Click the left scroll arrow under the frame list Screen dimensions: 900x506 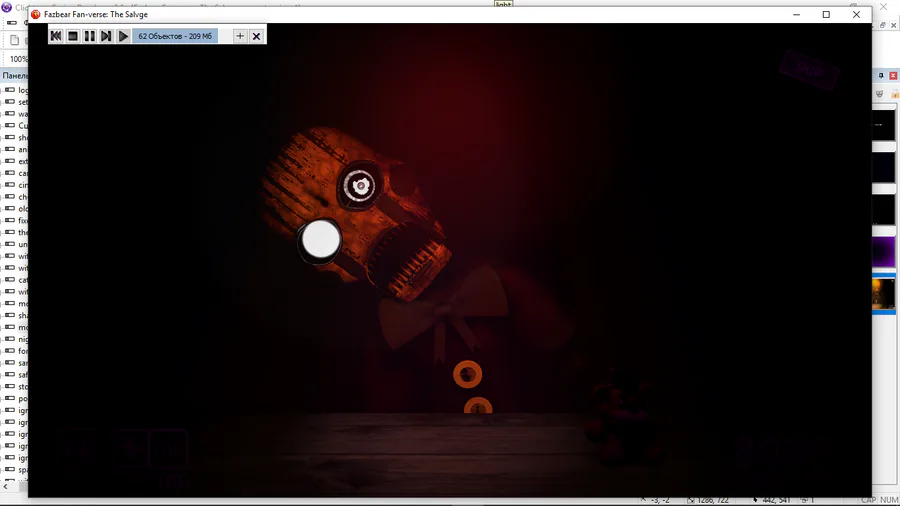coord(6,486)
